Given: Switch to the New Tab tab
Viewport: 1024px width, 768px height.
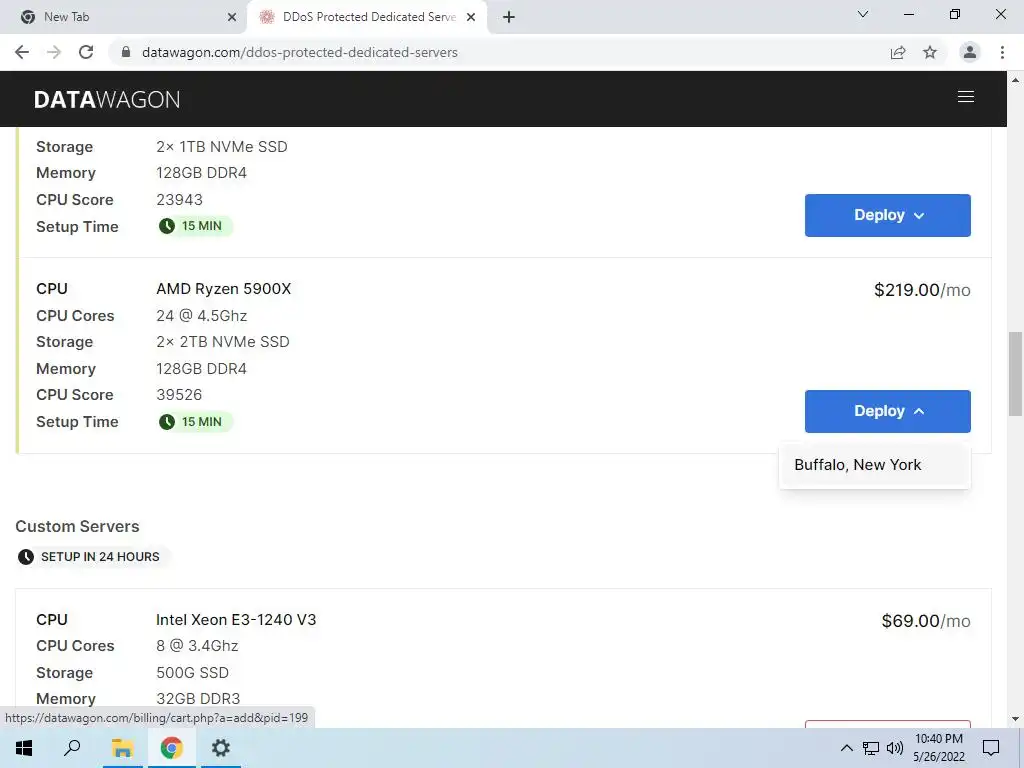Looking at the screenshot, I should pyautogui.click(x=123, y=17).
